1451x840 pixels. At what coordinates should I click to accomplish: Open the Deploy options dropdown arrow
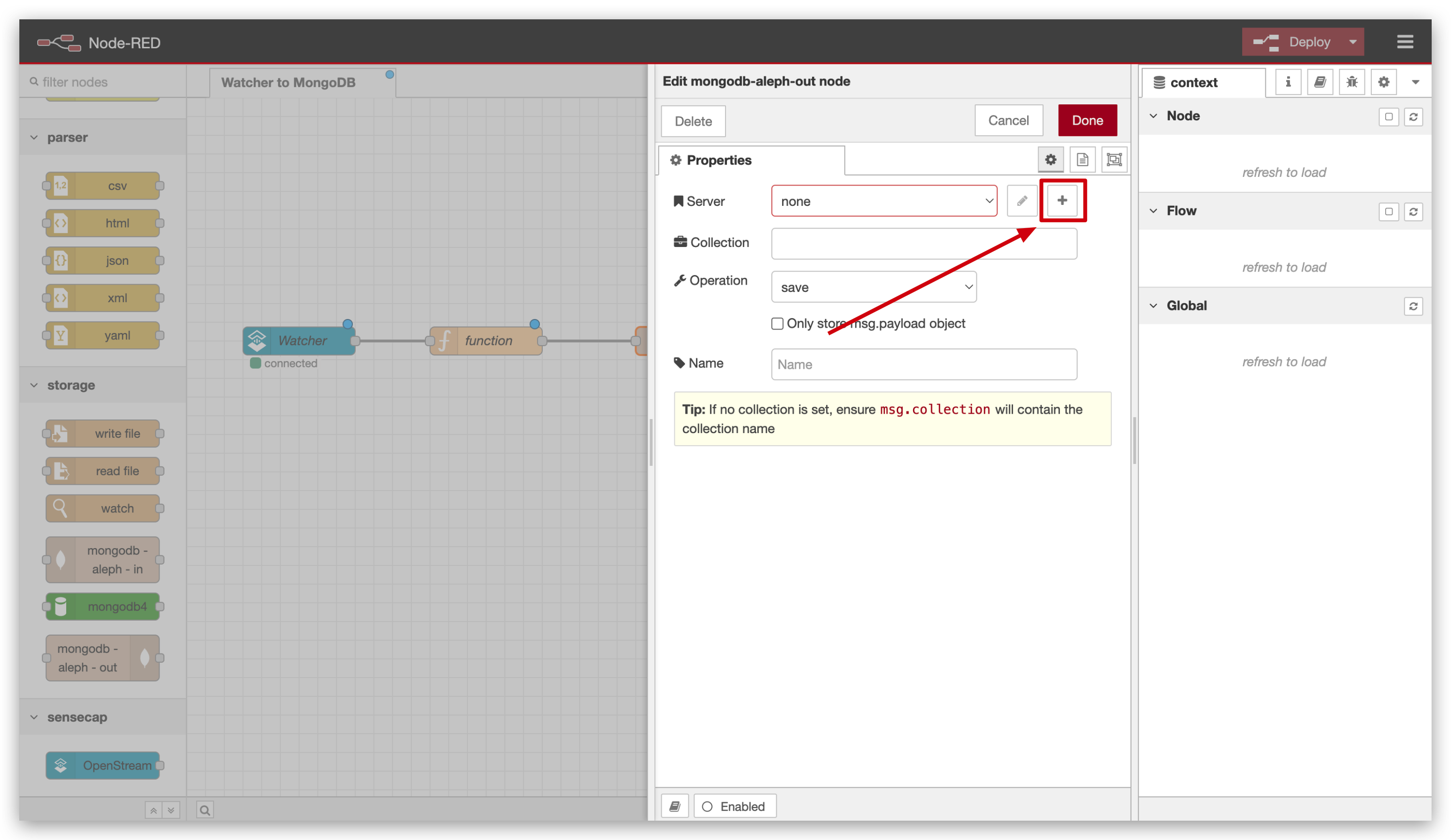1352,42
